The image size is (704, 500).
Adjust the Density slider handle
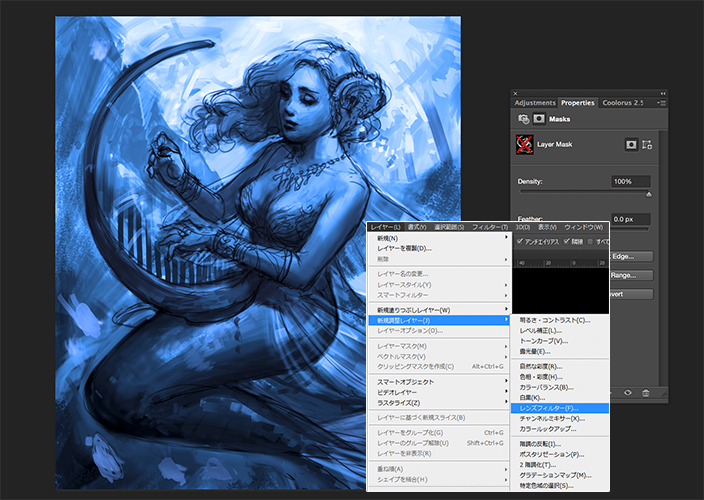[x=649, y=194]
